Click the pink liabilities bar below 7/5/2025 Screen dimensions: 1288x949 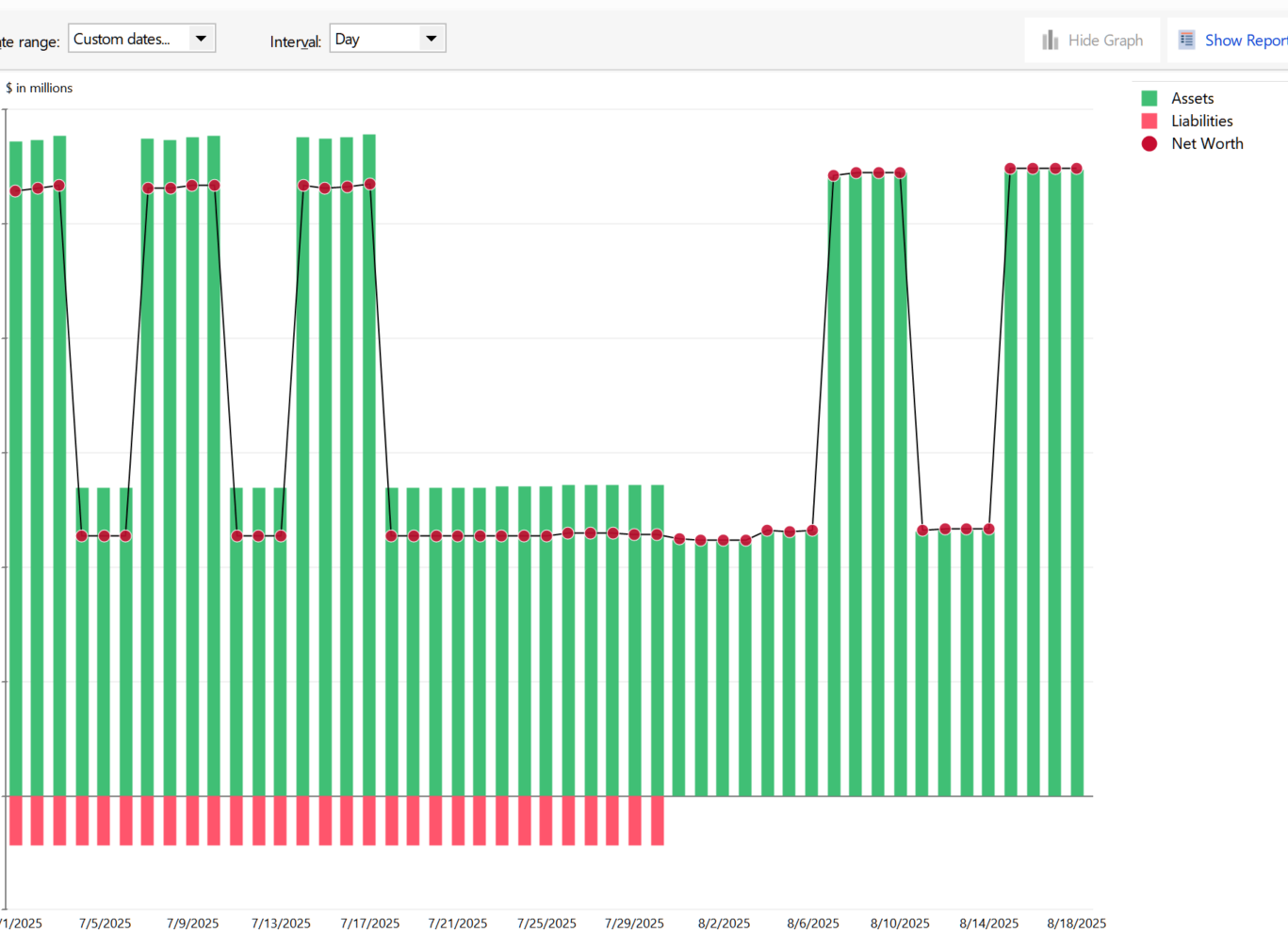(104, 821)
